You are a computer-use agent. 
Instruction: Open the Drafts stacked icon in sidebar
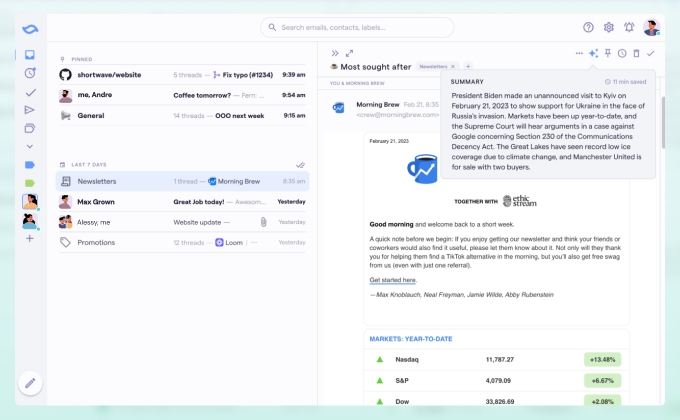29,128
